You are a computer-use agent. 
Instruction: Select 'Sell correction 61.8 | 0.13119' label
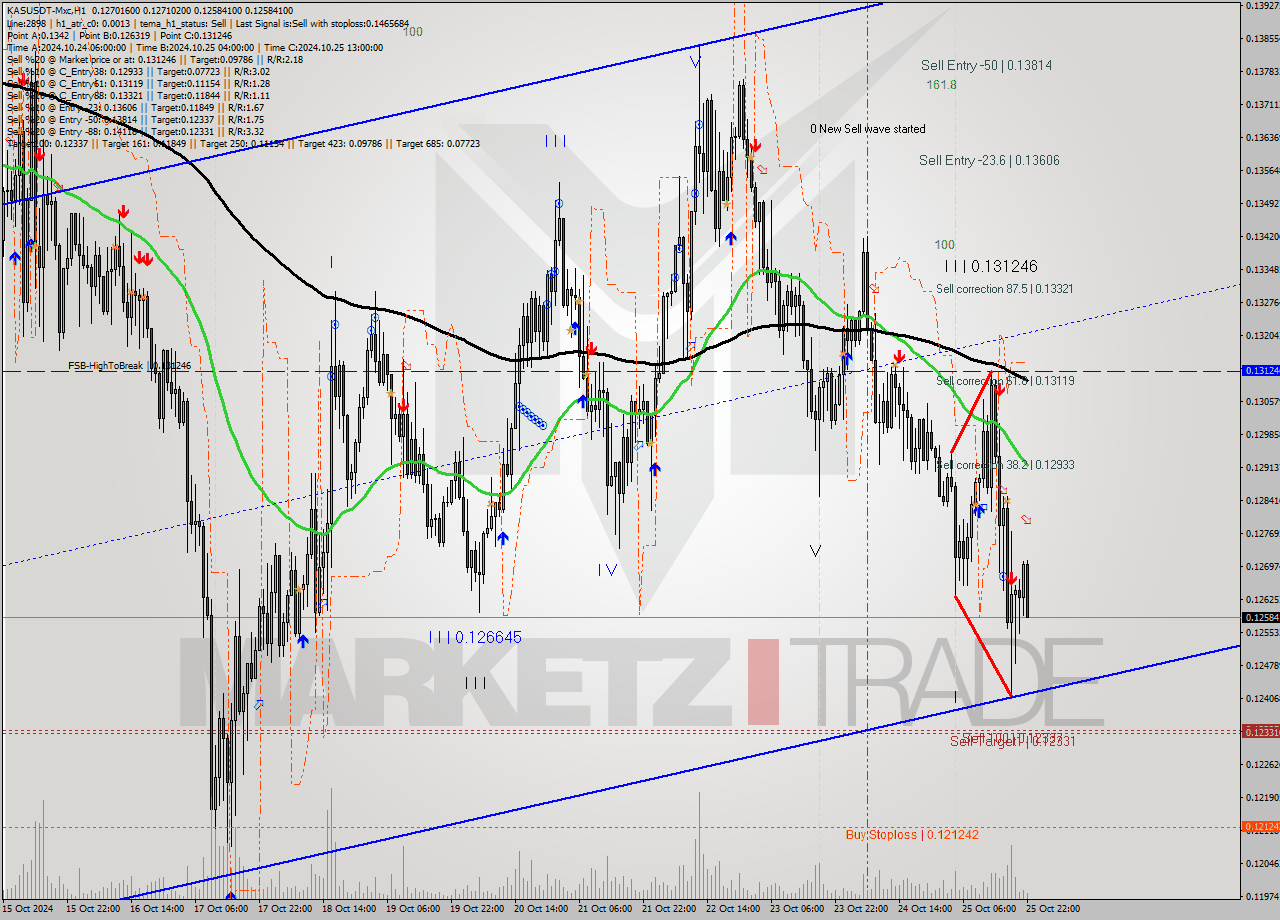click(x=1005, y=381)
